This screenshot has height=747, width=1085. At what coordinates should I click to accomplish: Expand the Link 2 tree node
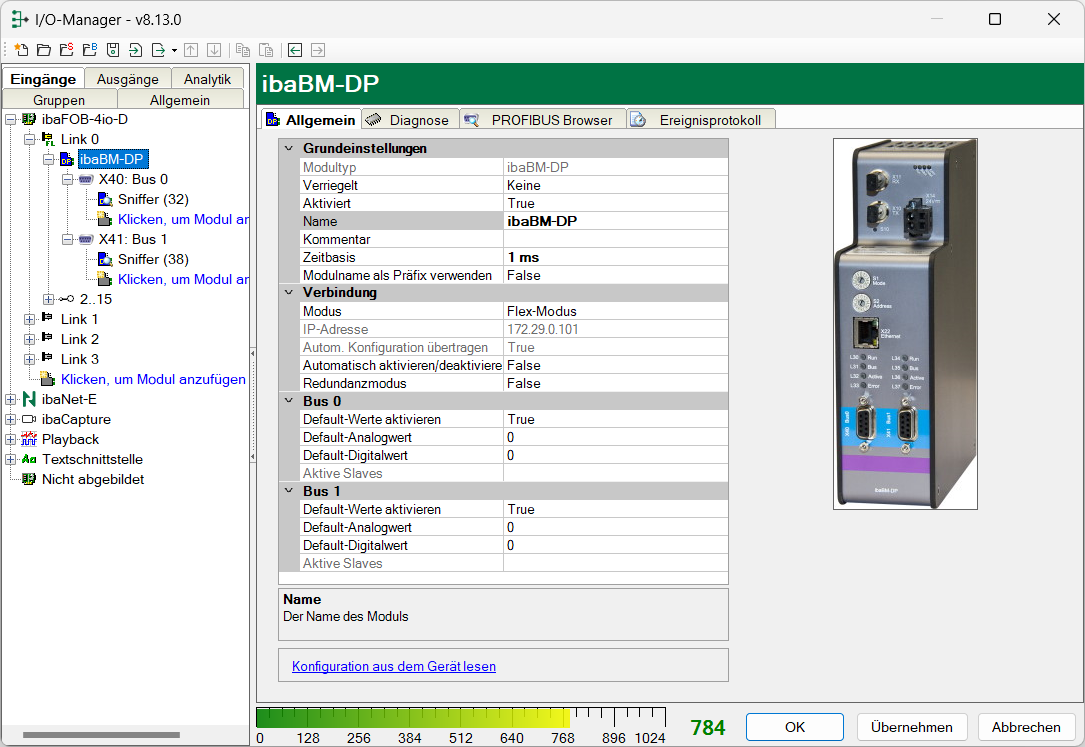tap(29, 340)
